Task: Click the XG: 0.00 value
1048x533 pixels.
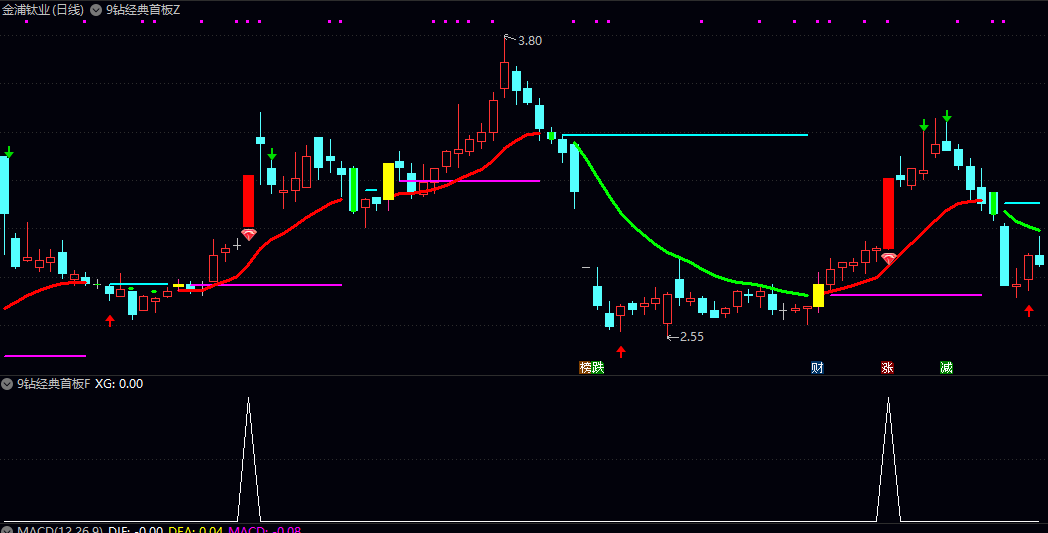Action: (119, 384)
